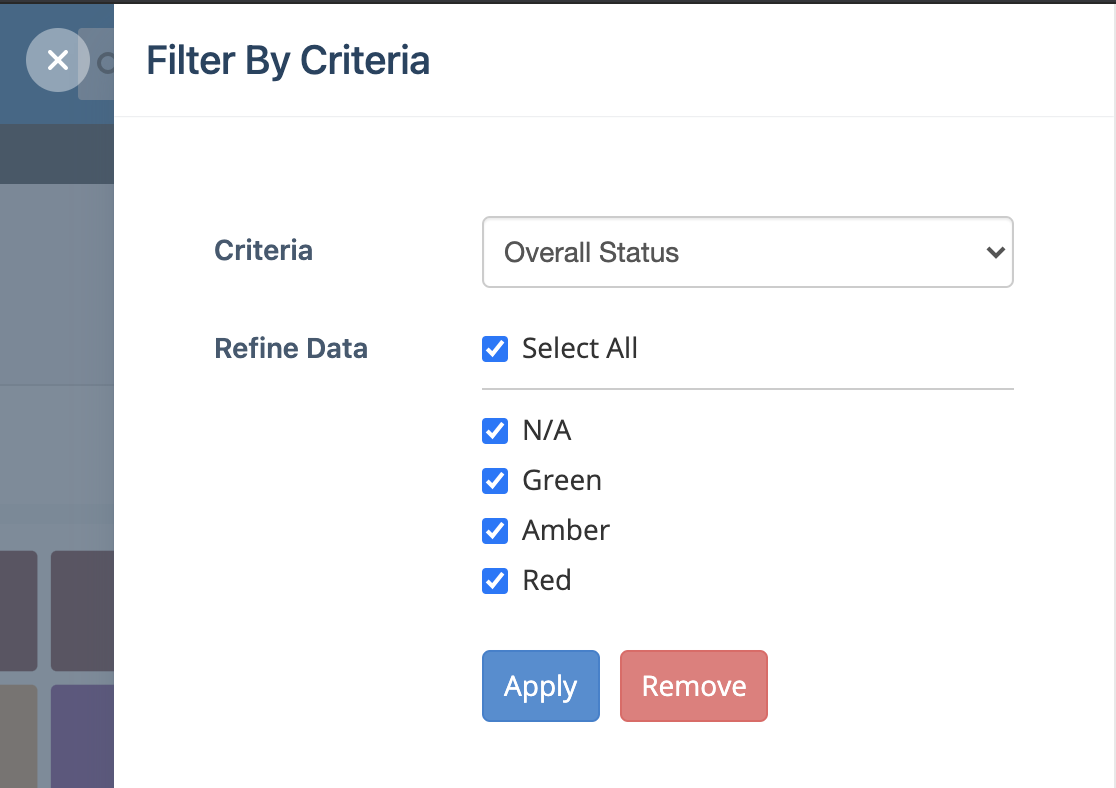1116x788 pixels.
Task: Click the red Remove button
Action: (693, 686)
